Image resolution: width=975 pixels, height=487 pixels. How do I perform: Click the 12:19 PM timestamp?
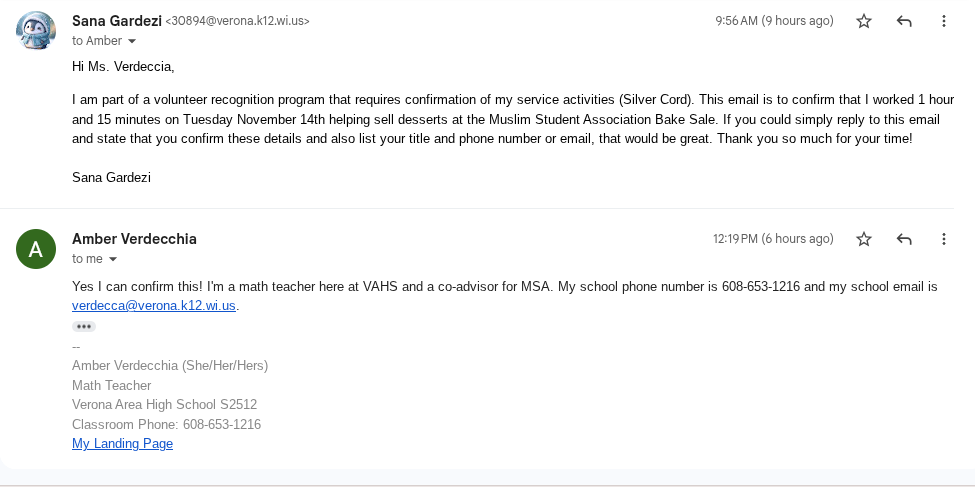pos(772,239)
